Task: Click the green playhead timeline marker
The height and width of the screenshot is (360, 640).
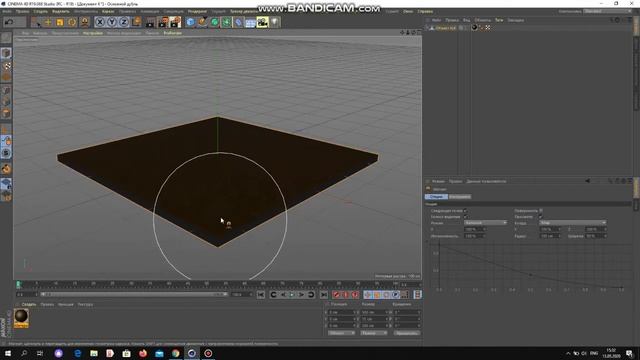Action: click(18, 284)
